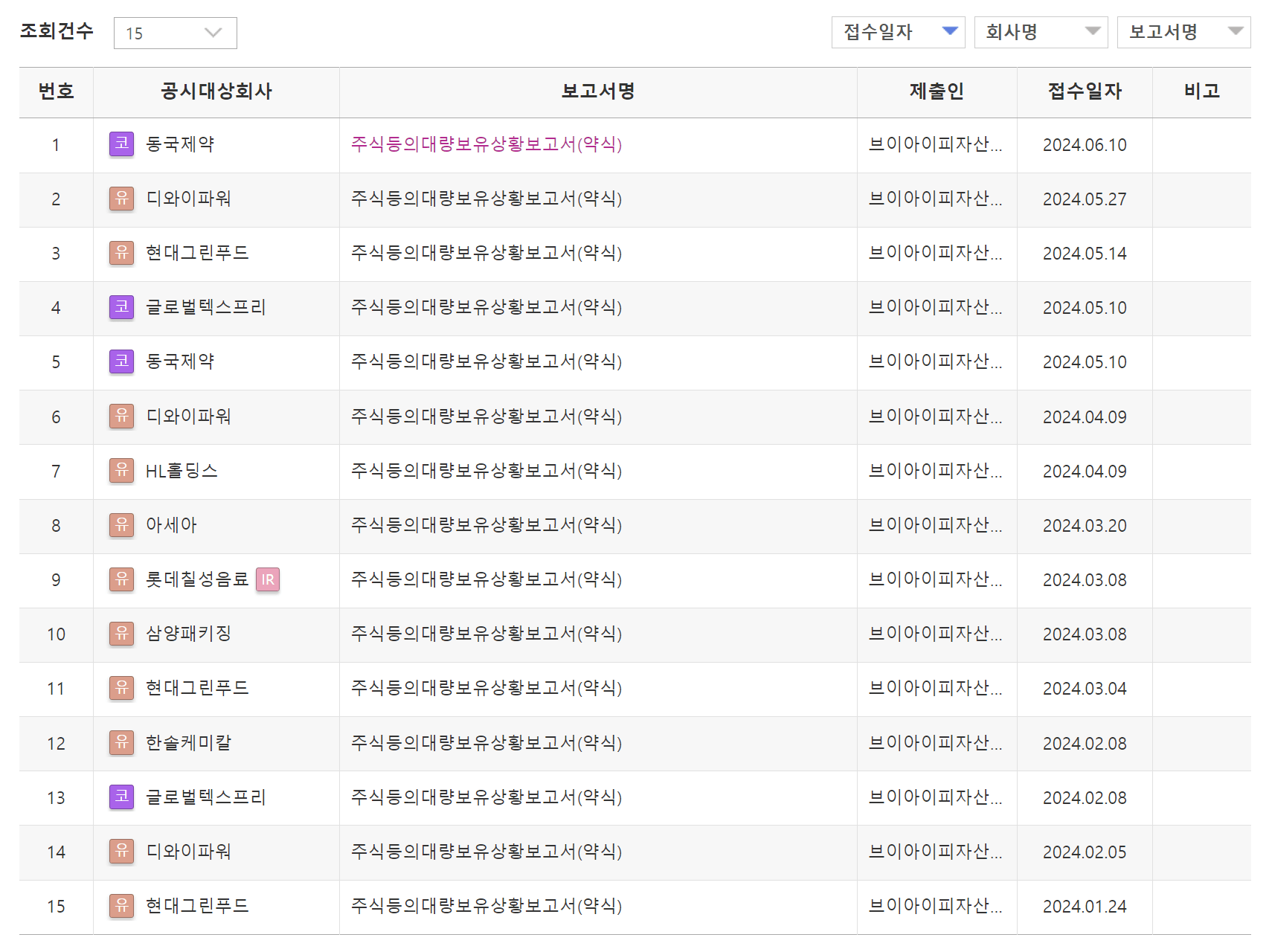Click the 유 badge beside 아세아
The width and height of the screenshot is (1272, 952).
pyautogui.click(x=121, y=526)
